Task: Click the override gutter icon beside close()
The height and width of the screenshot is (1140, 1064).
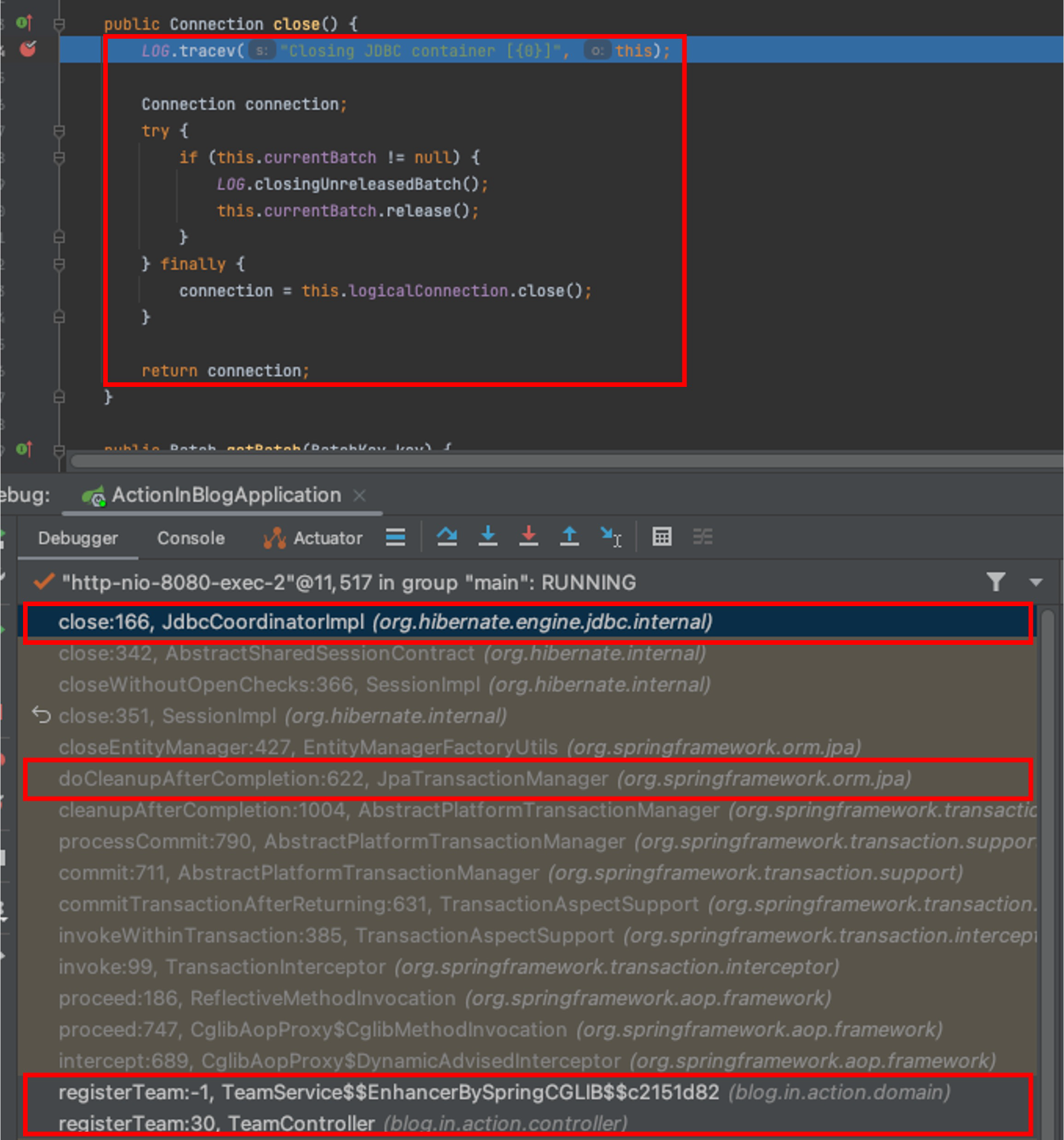Action: tap(24, 23)
